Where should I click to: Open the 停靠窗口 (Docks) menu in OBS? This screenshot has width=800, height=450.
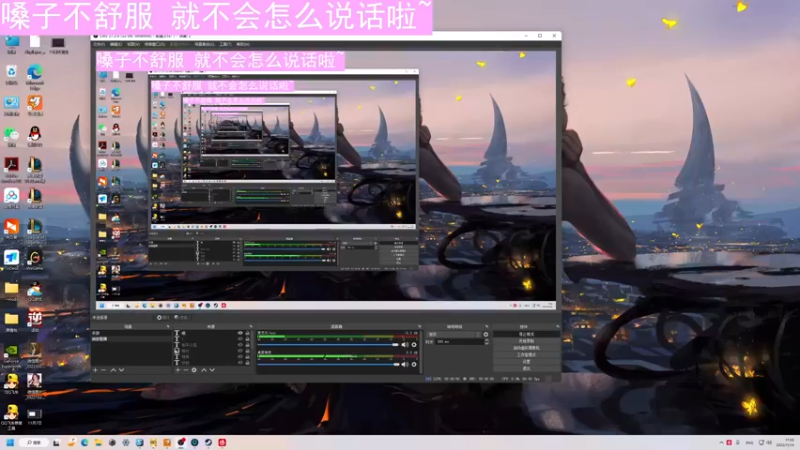(154, 44)
